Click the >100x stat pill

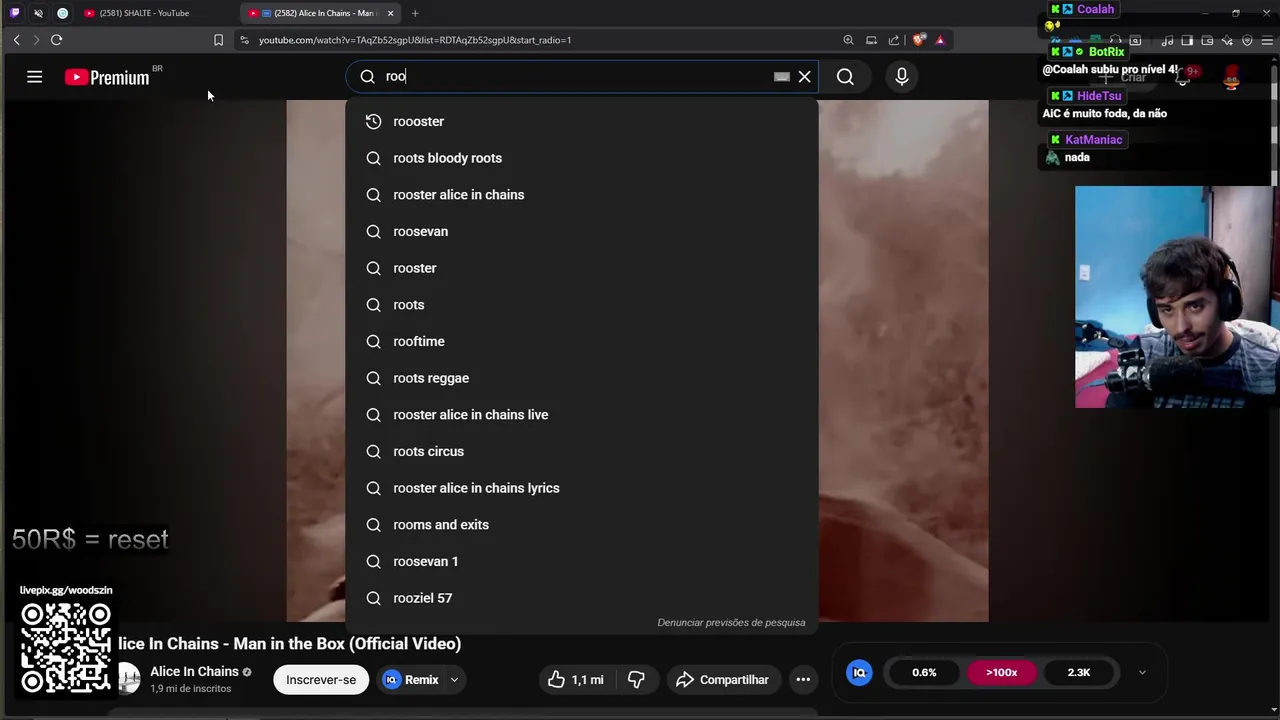[x=1001, y=673]
